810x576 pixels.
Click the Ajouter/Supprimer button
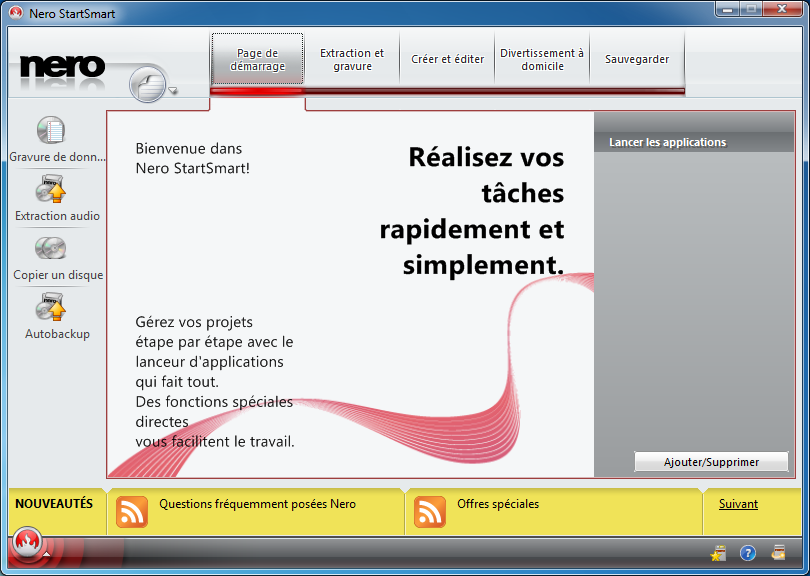click(x=711, y=462)
